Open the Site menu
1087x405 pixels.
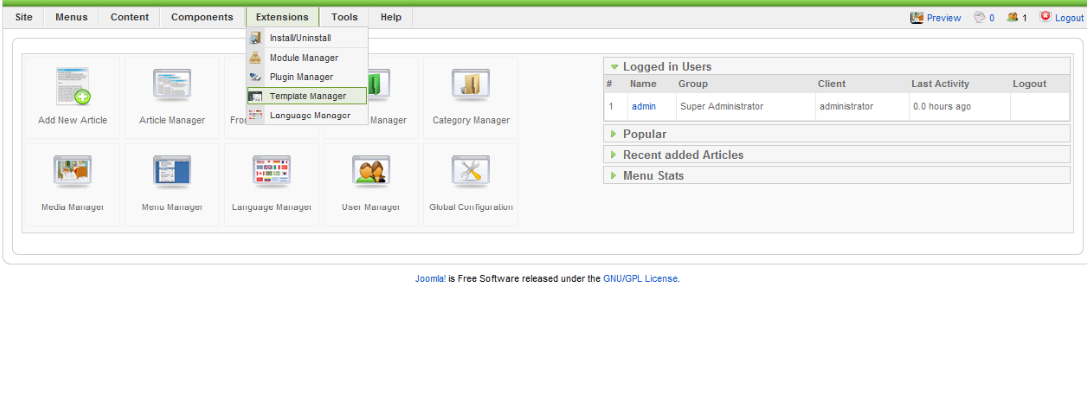pos(24,17)
